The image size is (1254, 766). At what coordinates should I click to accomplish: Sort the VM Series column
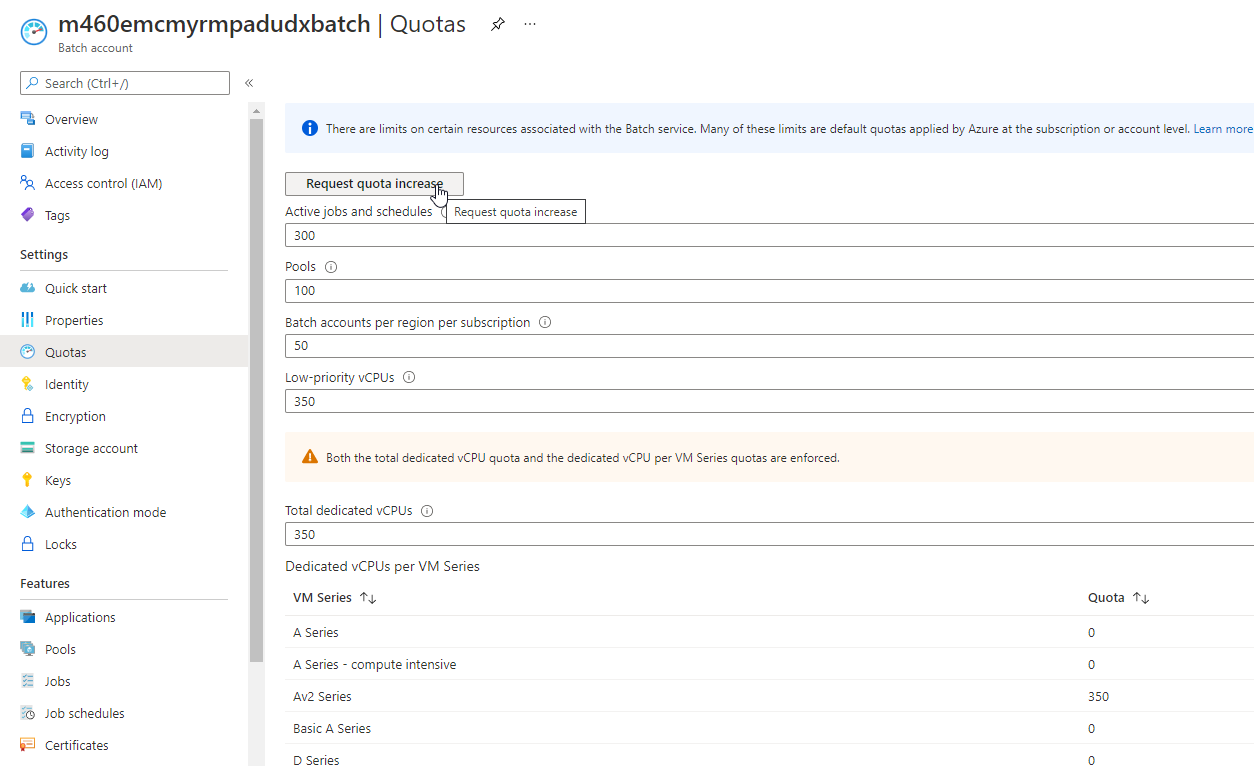pyautogui.click(x=335, y=597)
